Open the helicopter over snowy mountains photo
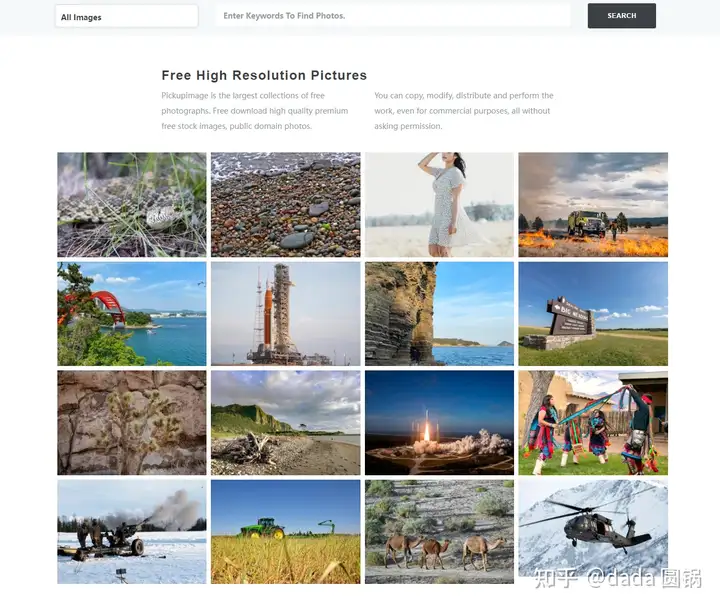Image resolution: width=720 pixels, height=608 pixels. pyautogui.click(x=593, y=529)
